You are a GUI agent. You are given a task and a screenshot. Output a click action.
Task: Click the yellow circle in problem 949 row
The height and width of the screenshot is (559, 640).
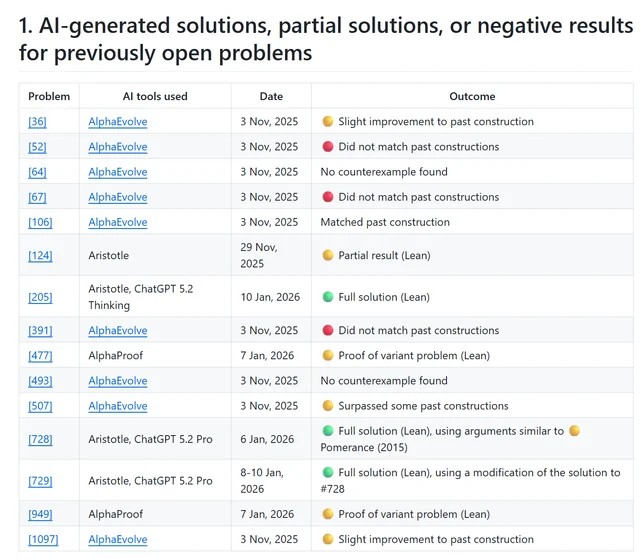point(327,515)
